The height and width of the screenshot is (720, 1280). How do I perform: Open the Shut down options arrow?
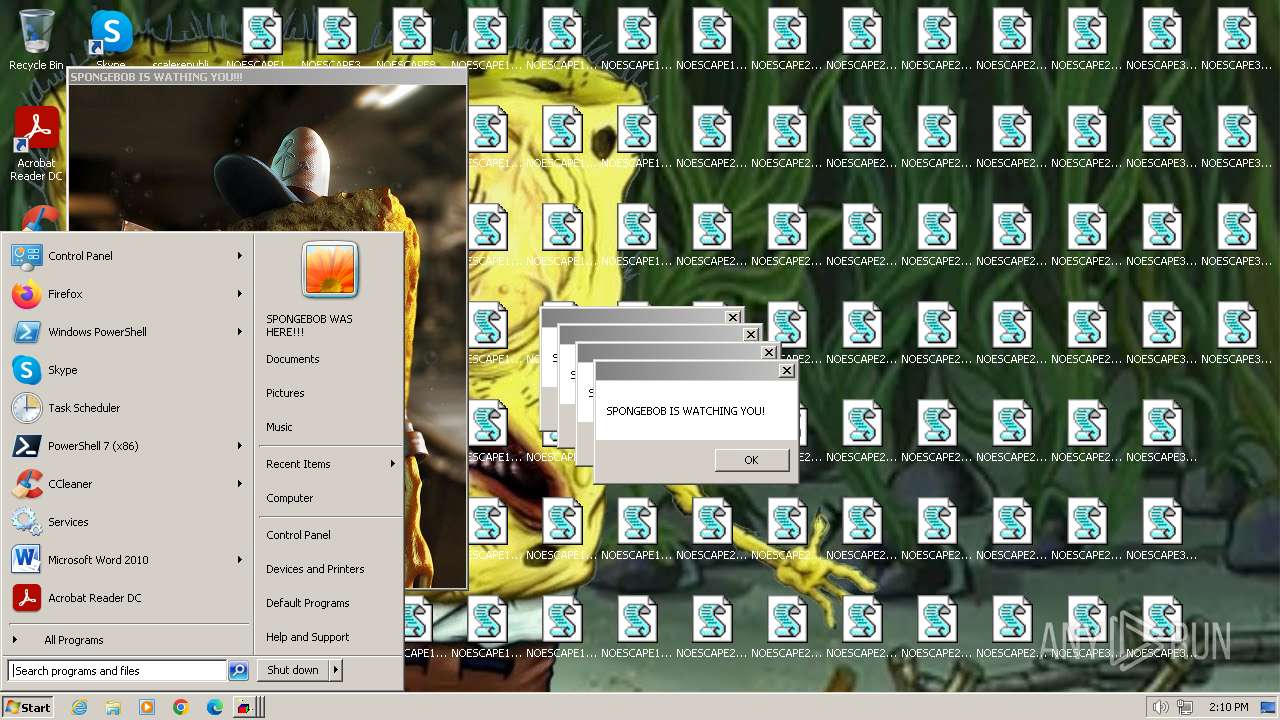click(x=336, y=670)
